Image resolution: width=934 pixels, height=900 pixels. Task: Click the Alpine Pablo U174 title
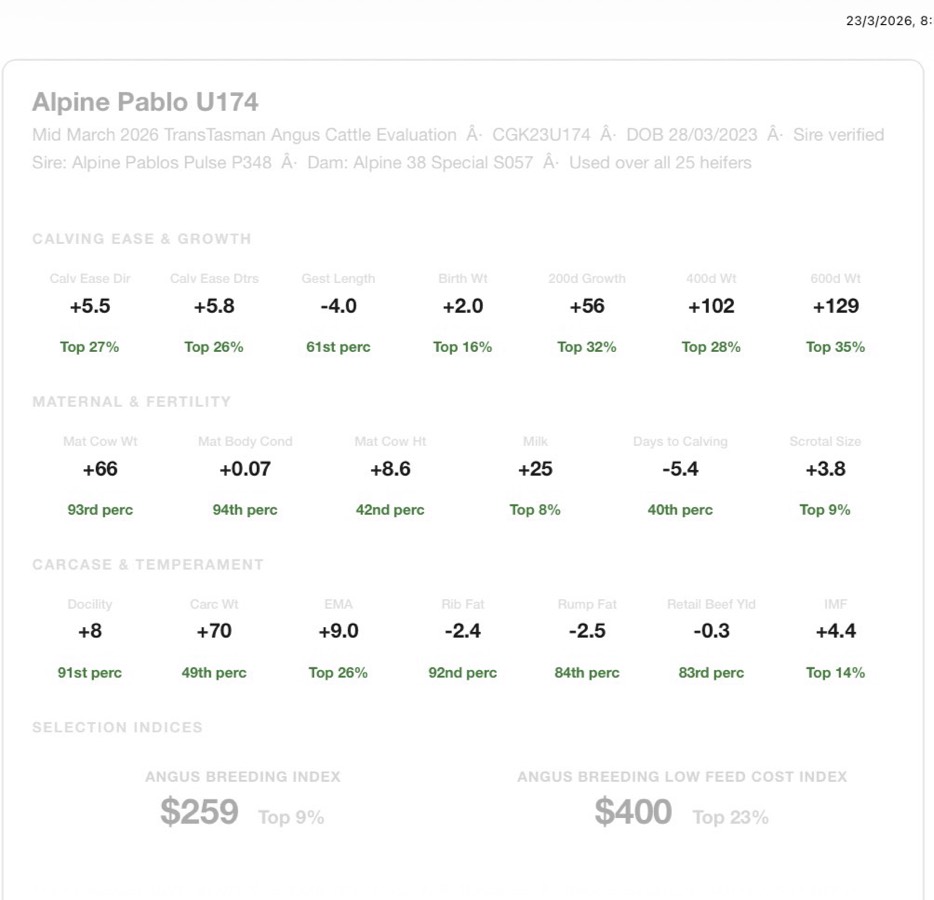[145, 102]
